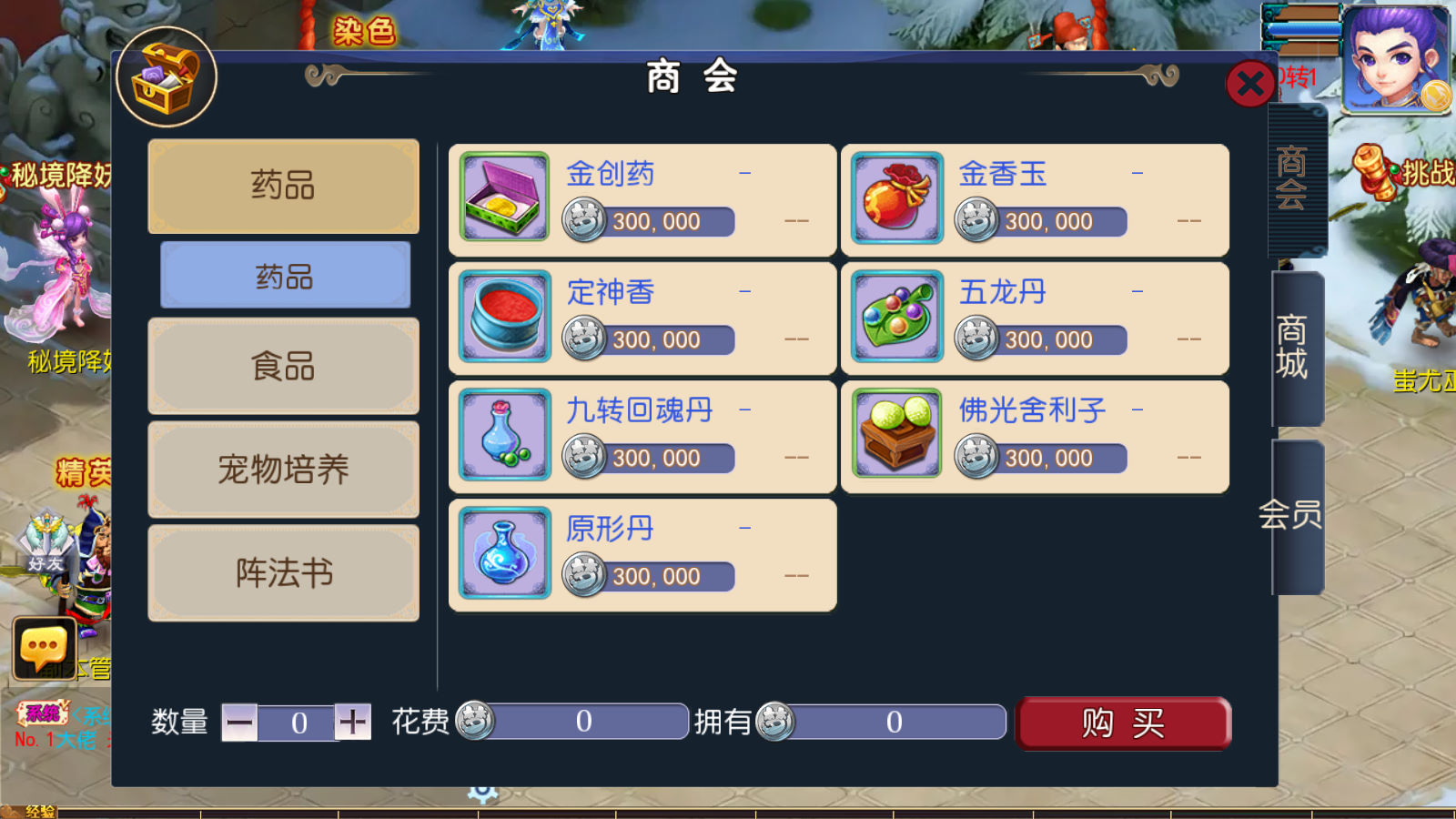Switch to the 商城 side tab

coord(1293,347)
